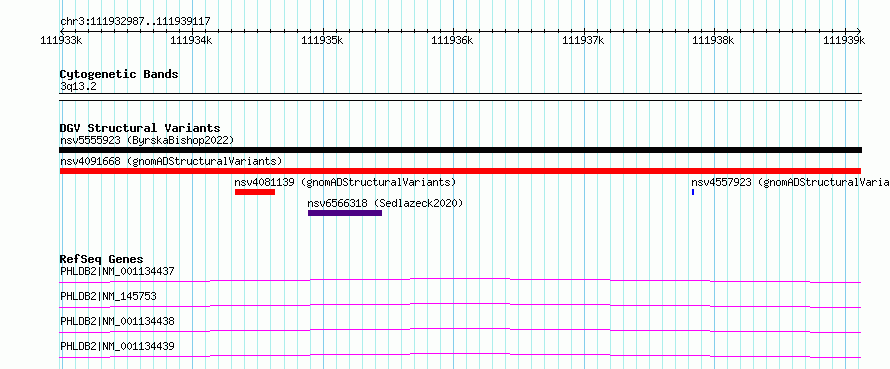Click the 111934k ruler tick label
Screen dimensions: 890x369
191,40
